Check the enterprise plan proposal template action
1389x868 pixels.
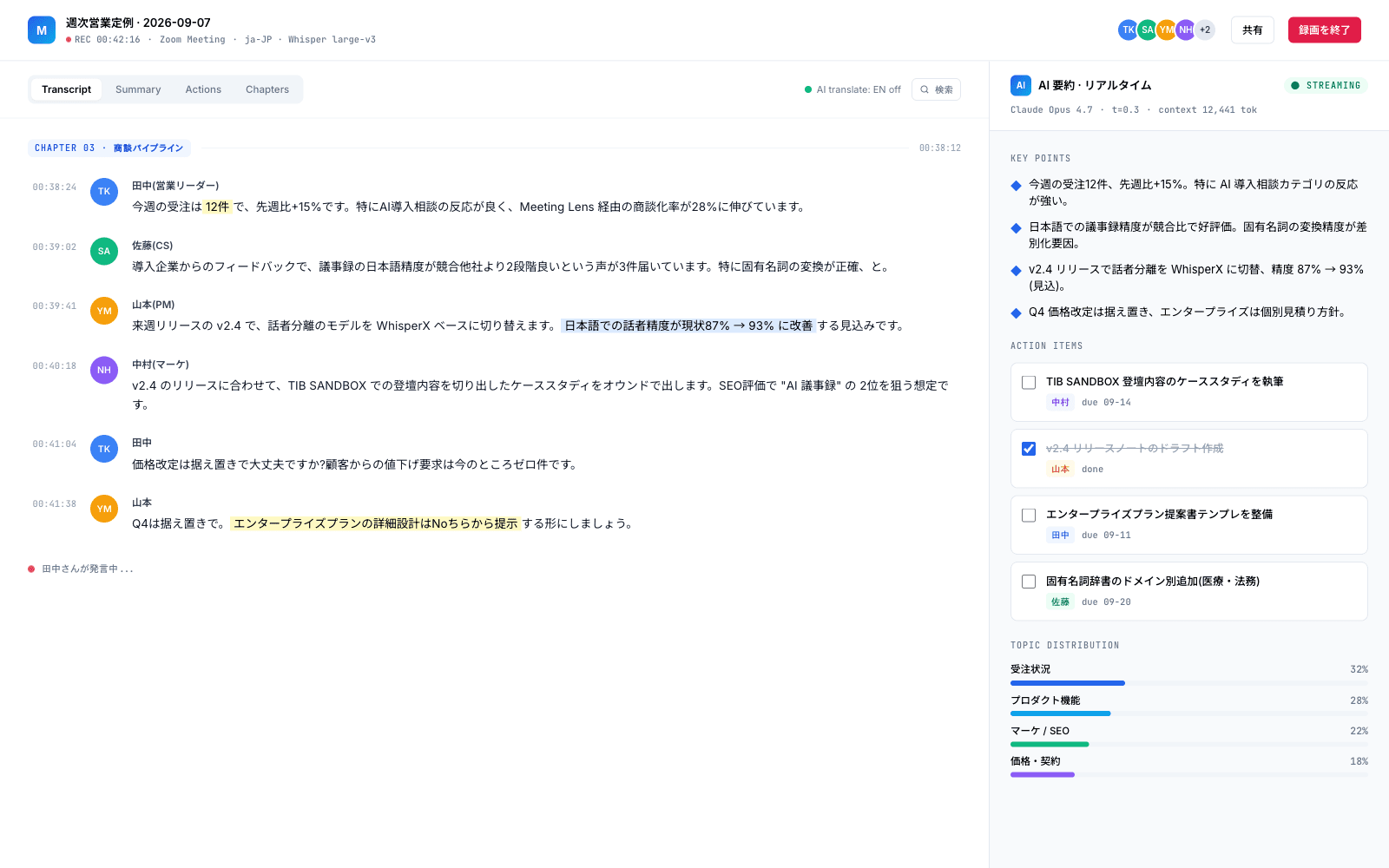(1029, 516)
